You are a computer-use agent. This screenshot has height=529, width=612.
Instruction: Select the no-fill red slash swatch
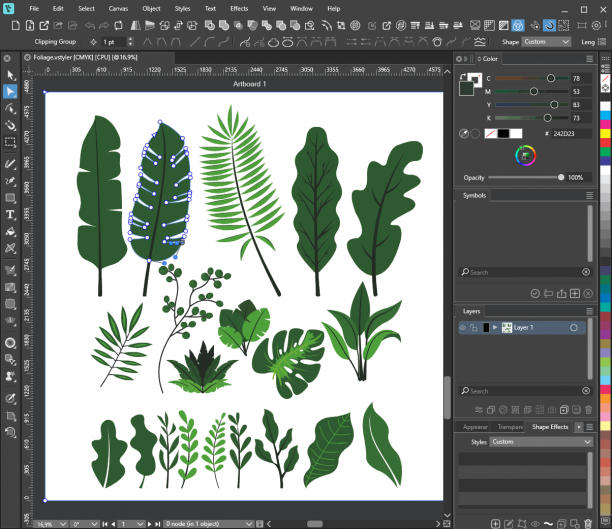click(x=490, y=134)
